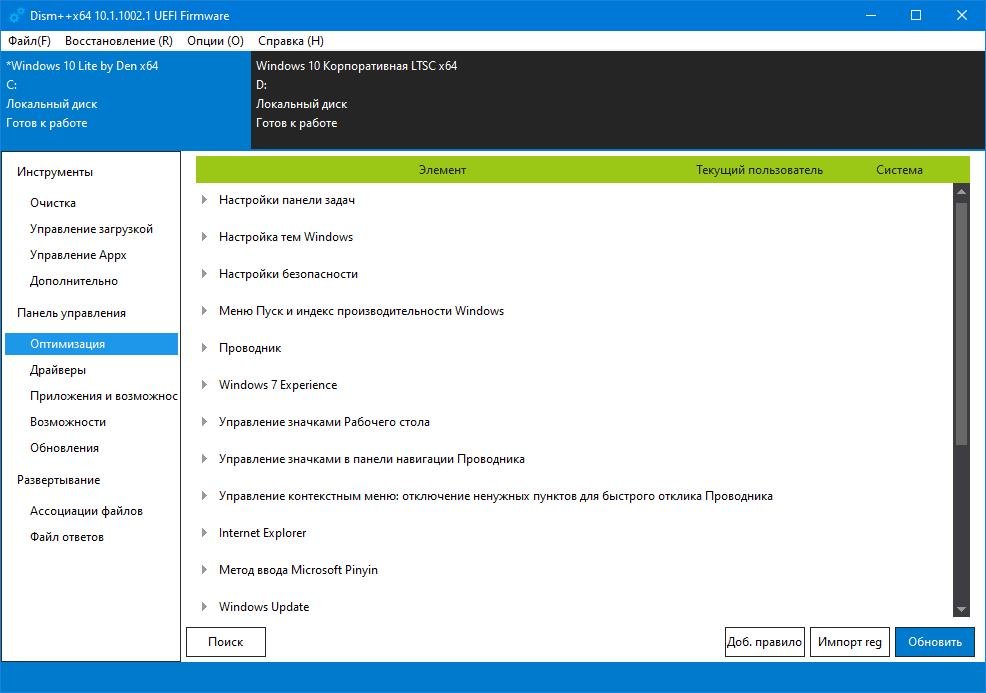Expand the Настройки панели задач section
This screenshot has height=693, width=986.
(204, 200)
